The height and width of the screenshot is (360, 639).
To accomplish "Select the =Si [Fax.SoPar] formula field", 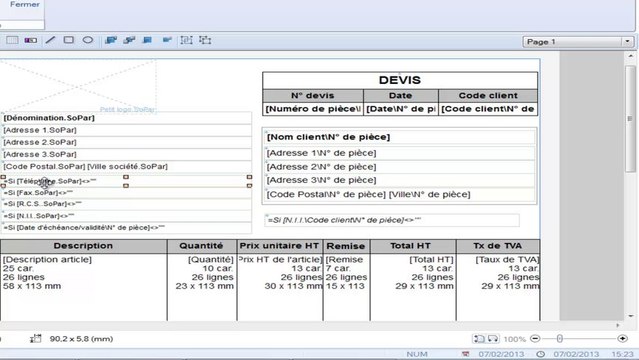I will (127, 192).
